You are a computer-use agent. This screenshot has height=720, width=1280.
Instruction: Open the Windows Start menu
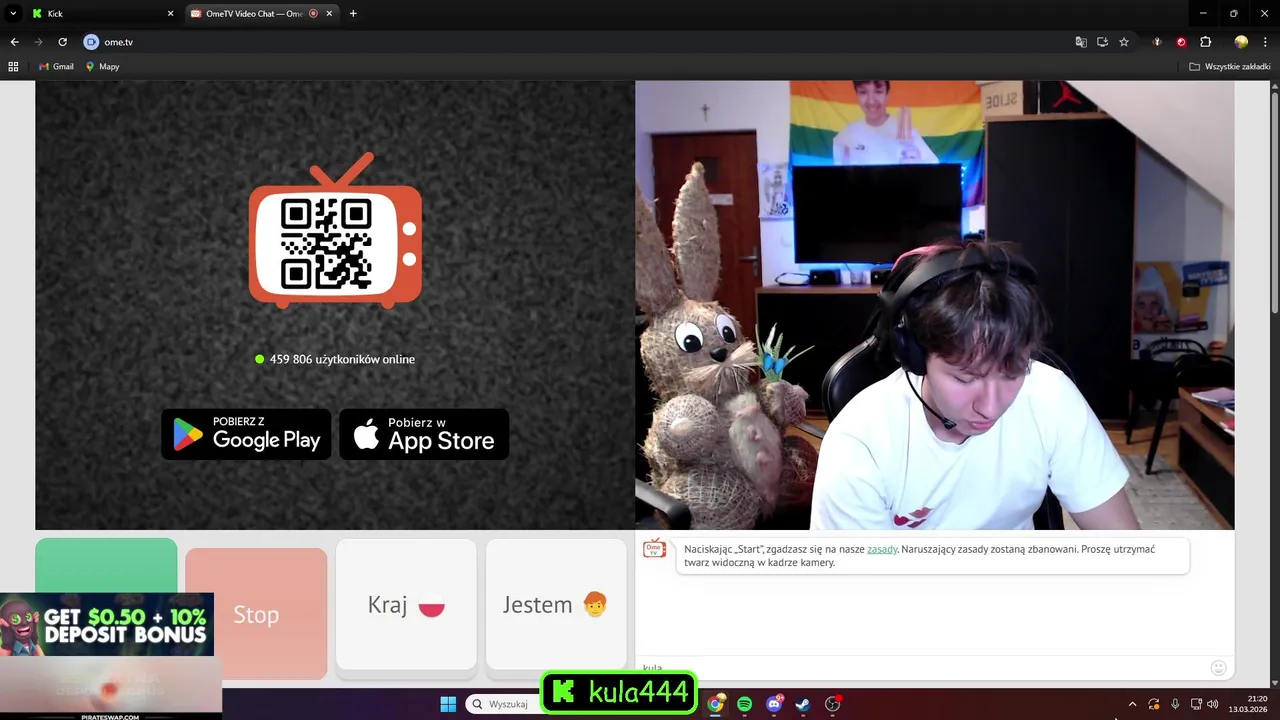tap(448, 704)
